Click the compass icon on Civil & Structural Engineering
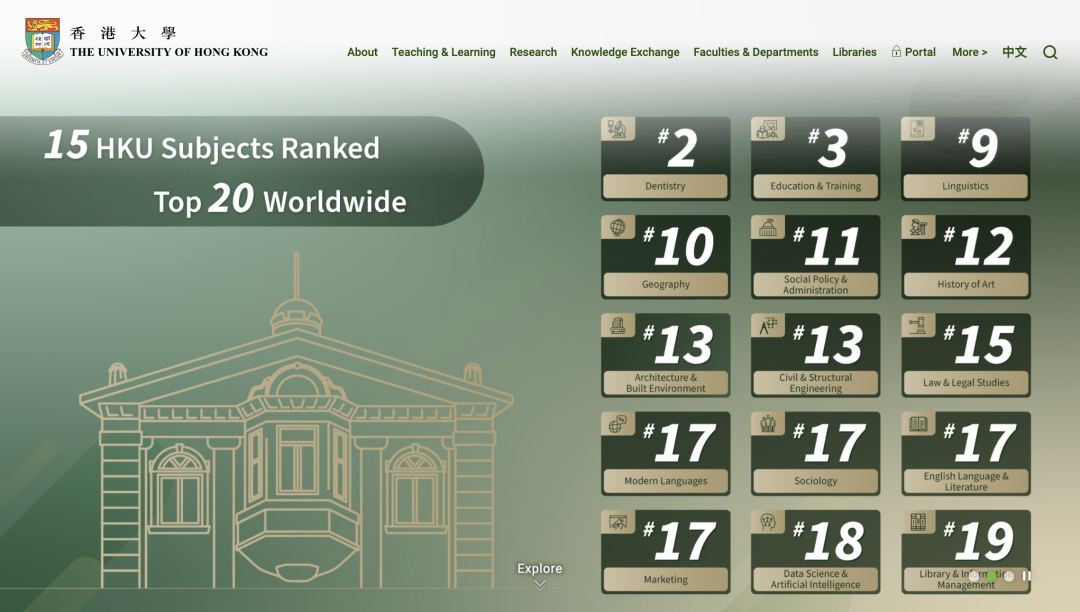The image size is (1080, 612). pyautogui.click(x=767, y=326)
